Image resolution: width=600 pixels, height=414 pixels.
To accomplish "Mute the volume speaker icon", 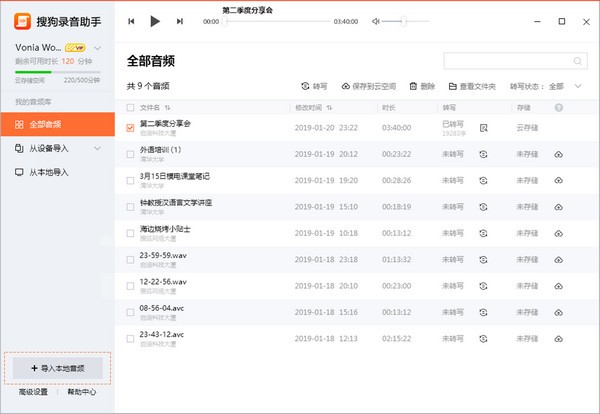I will click(375, 21).
